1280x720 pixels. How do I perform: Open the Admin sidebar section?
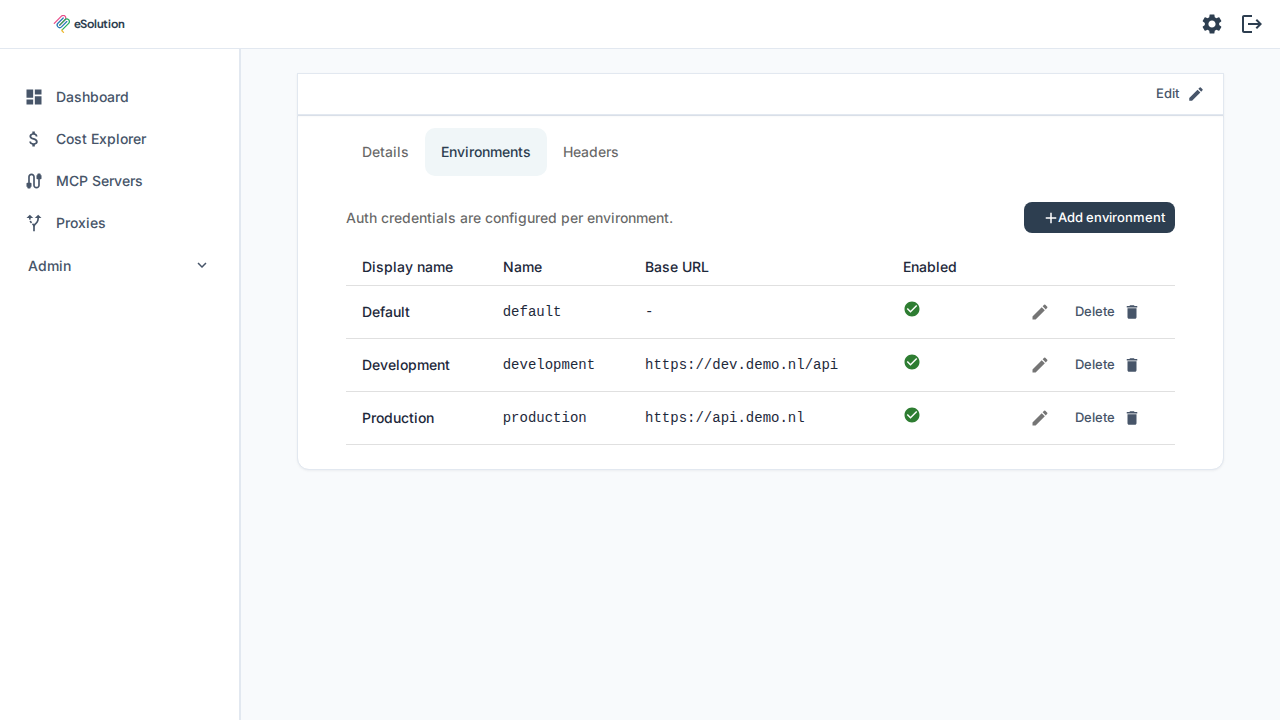point(119,266)
